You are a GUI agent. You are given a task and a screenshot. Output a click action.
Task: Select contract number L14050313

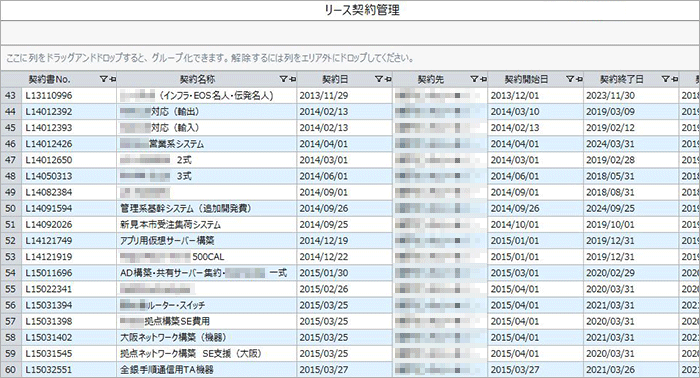69,176
